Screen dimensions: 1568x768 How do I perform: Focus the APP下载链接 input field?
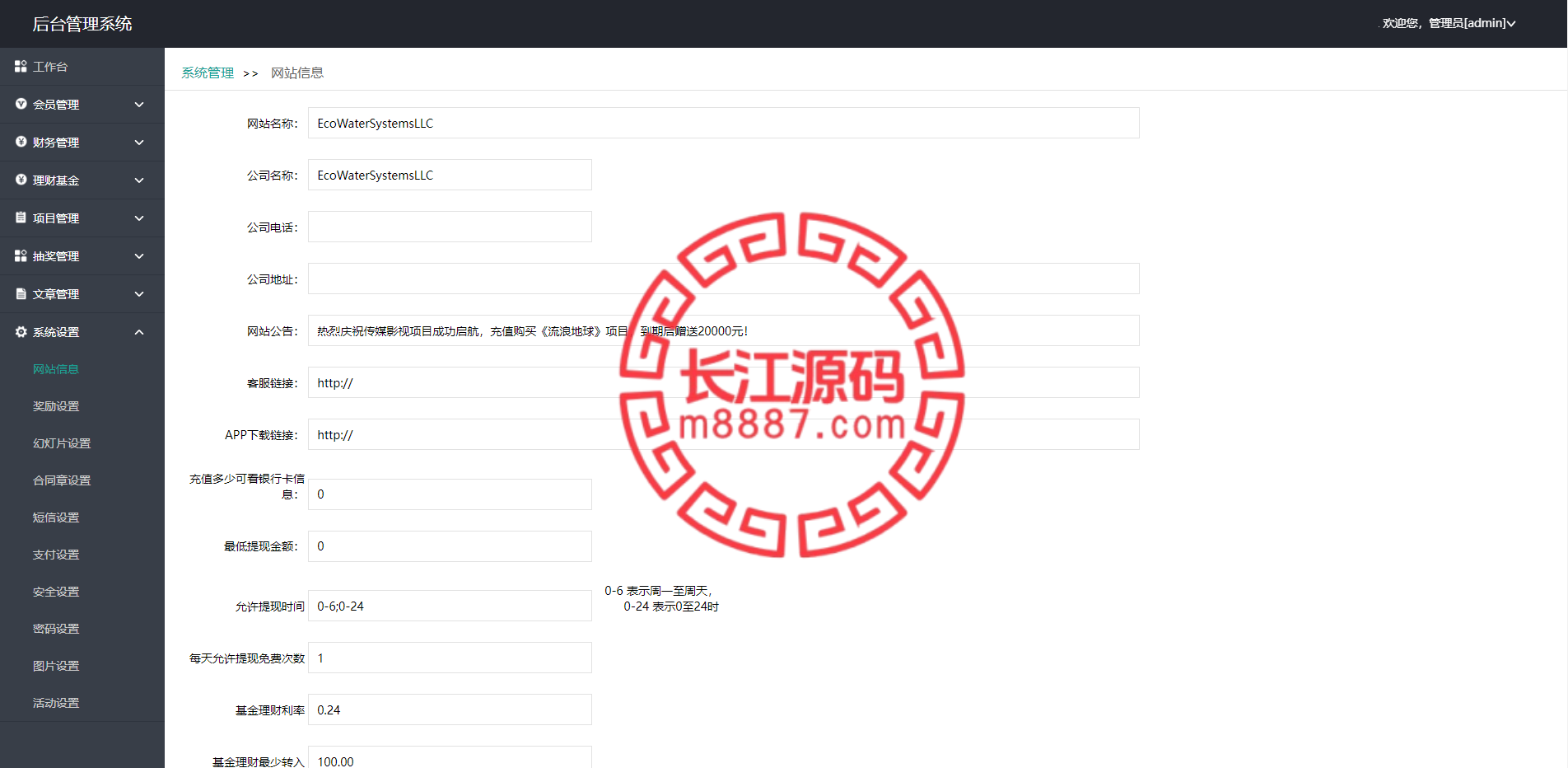click(x=724, y=434)
